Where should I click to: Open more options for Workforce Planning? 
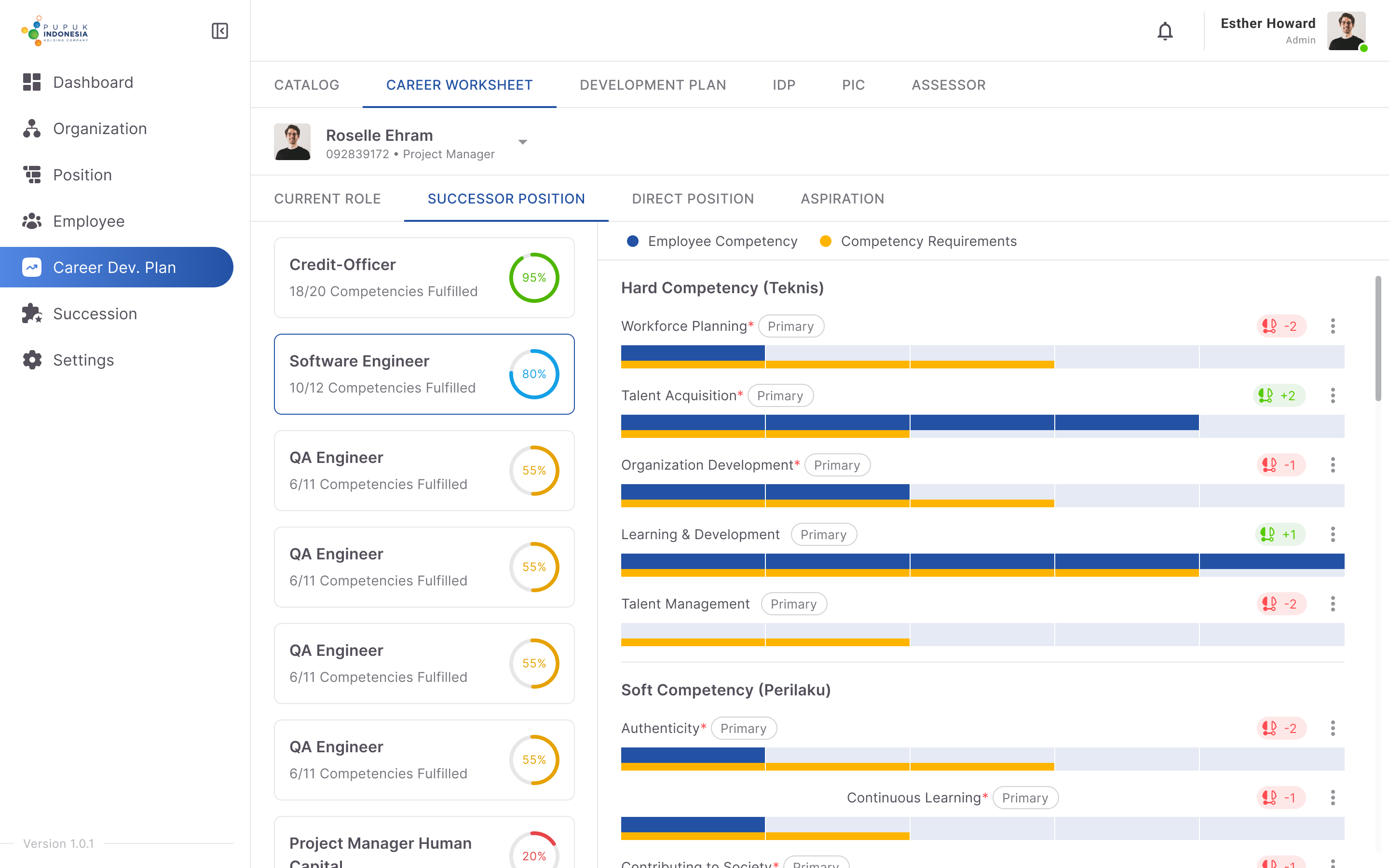click(1333, 326)
